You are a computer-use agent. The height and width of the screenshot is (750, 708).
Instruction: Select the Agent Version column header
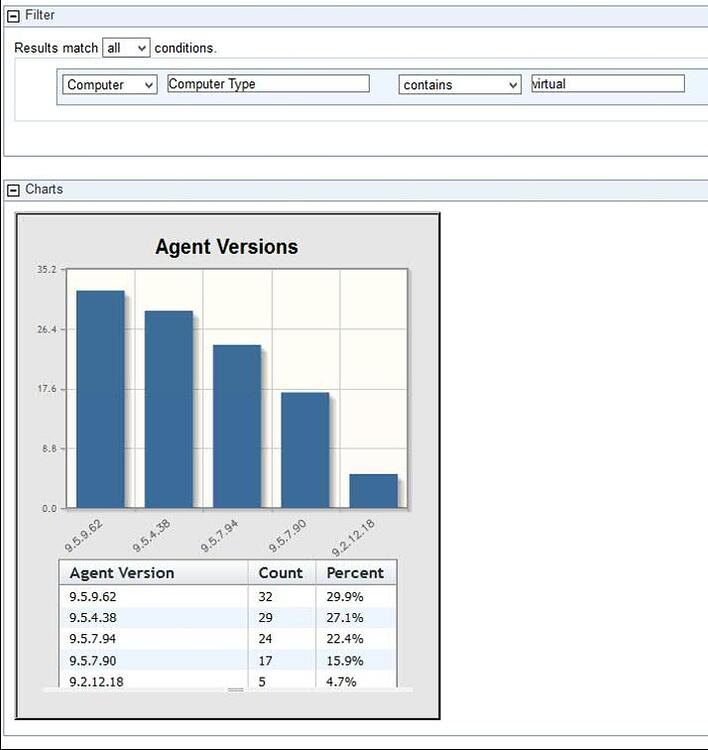[x=154, y=573]
